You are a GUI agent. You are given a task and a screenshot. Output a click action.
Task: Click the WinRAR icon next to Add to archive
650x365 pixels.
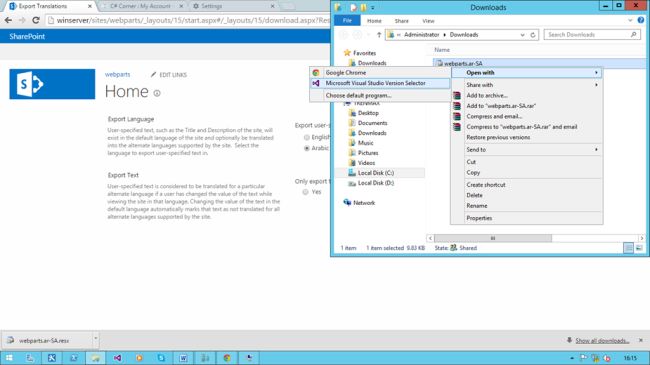457,95
